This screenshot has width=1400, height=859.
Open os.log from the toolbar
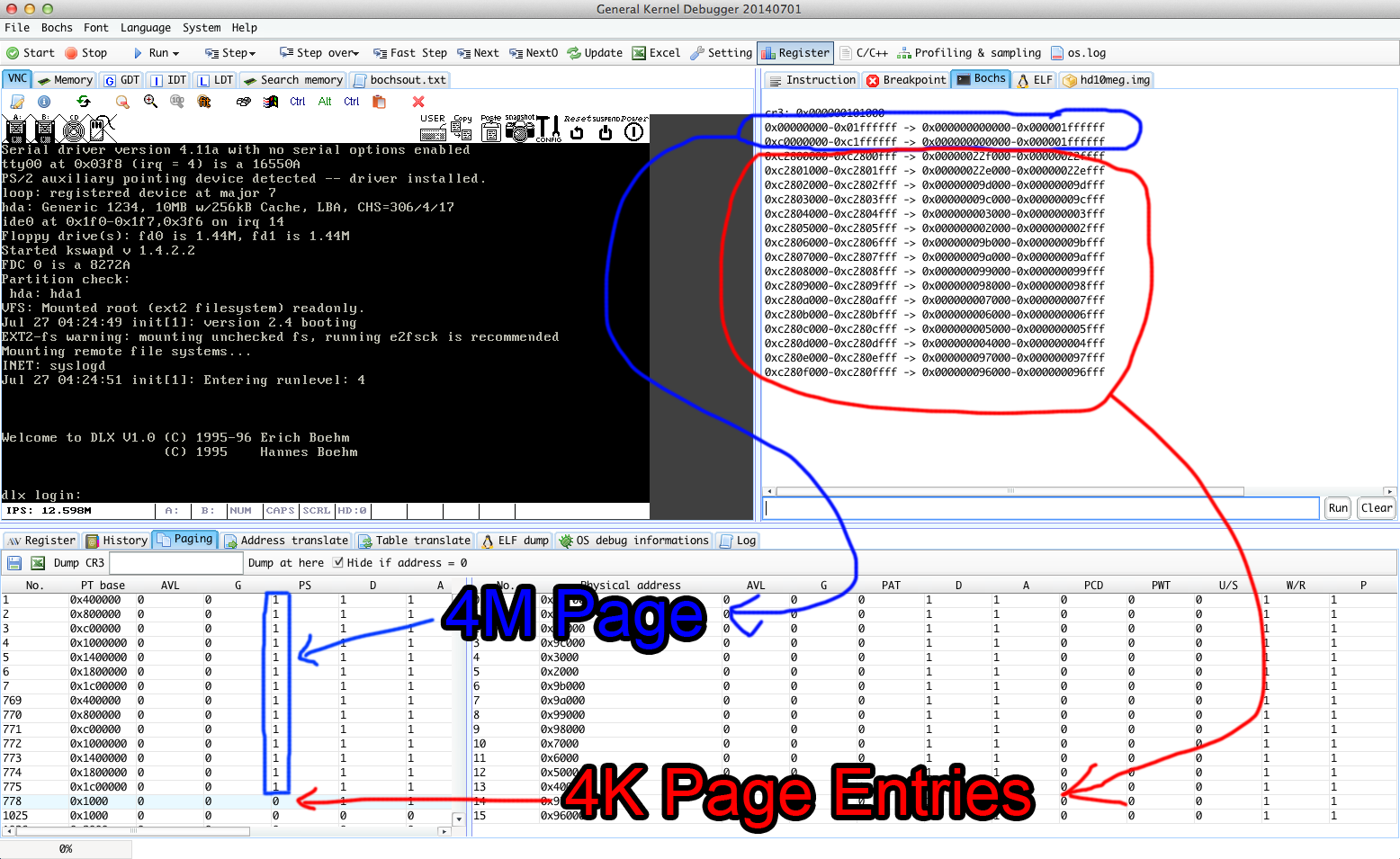(x=1079, y=53)
